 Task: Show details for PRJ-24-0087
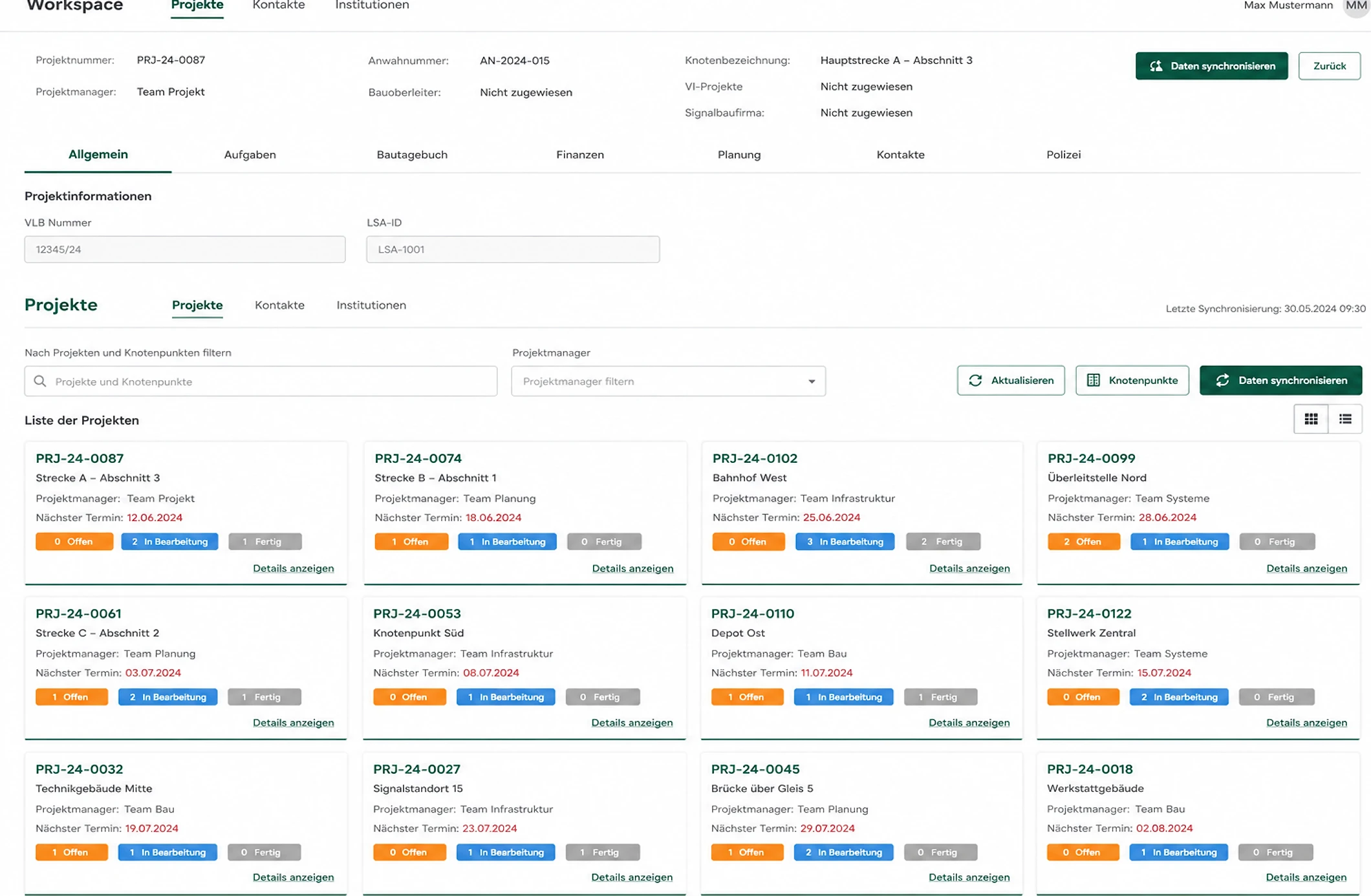pos(294,568)
